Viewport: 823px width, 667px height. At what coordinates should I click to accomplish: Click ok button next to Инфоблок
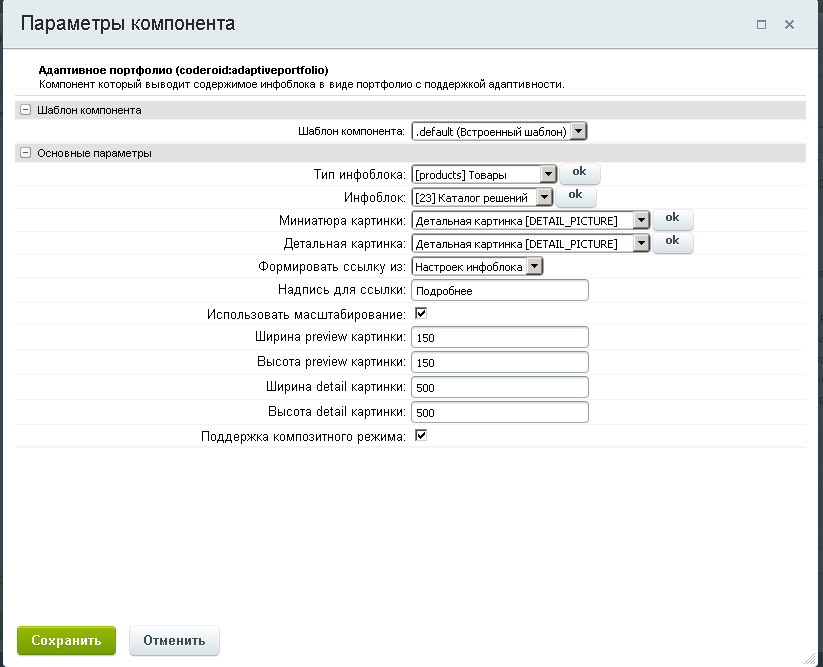(575, 195)
